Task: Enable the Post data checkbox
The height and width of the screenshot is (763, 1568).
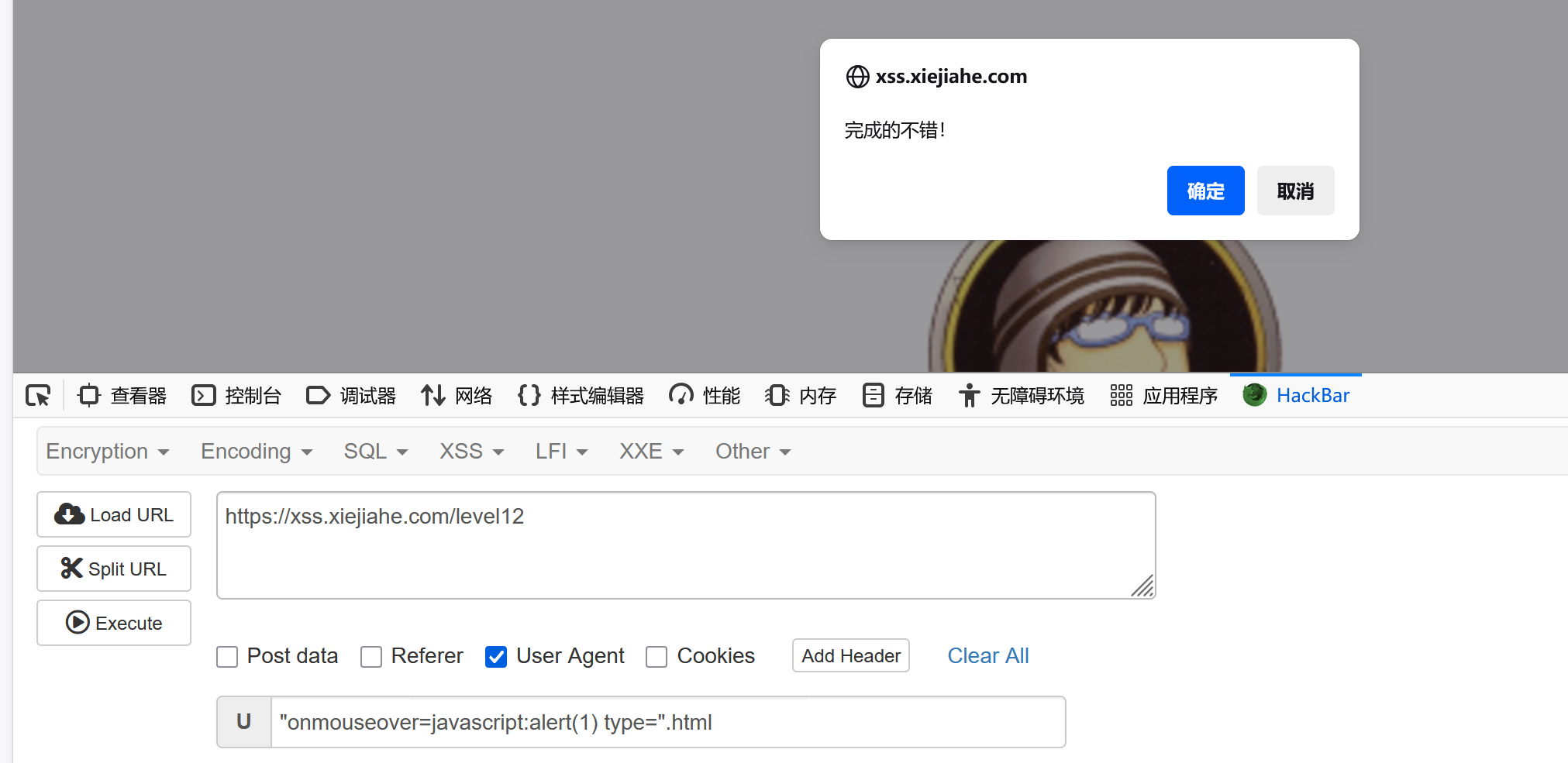Action: (227, 657)
